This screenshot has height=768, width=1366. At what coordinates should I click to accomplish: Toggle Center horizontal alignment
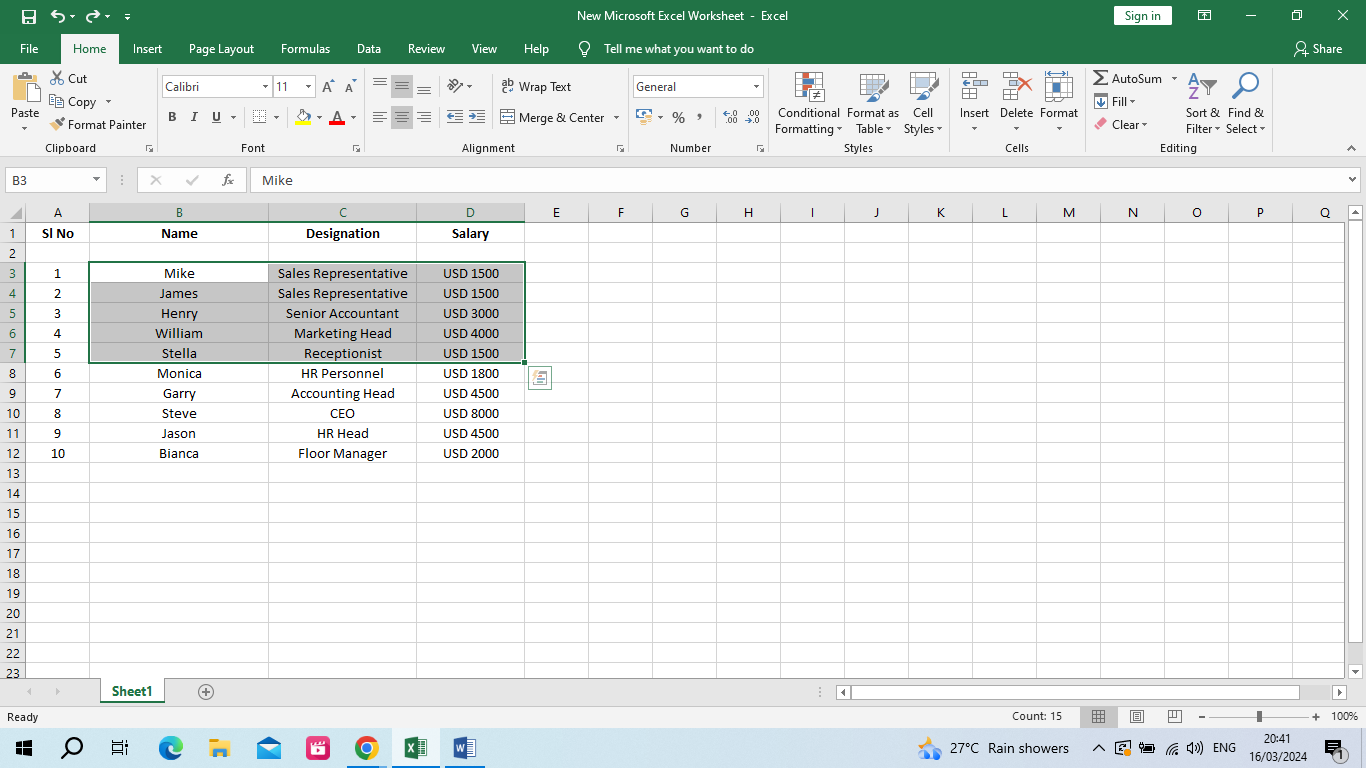[402, 117]
